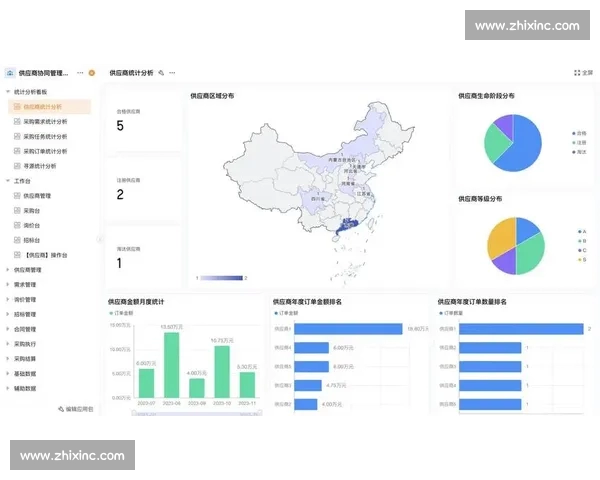This screenshot has width=600, height=480.
Task: Open 寻源统计分析 dashboard
Action: click(x=40, y=166)
